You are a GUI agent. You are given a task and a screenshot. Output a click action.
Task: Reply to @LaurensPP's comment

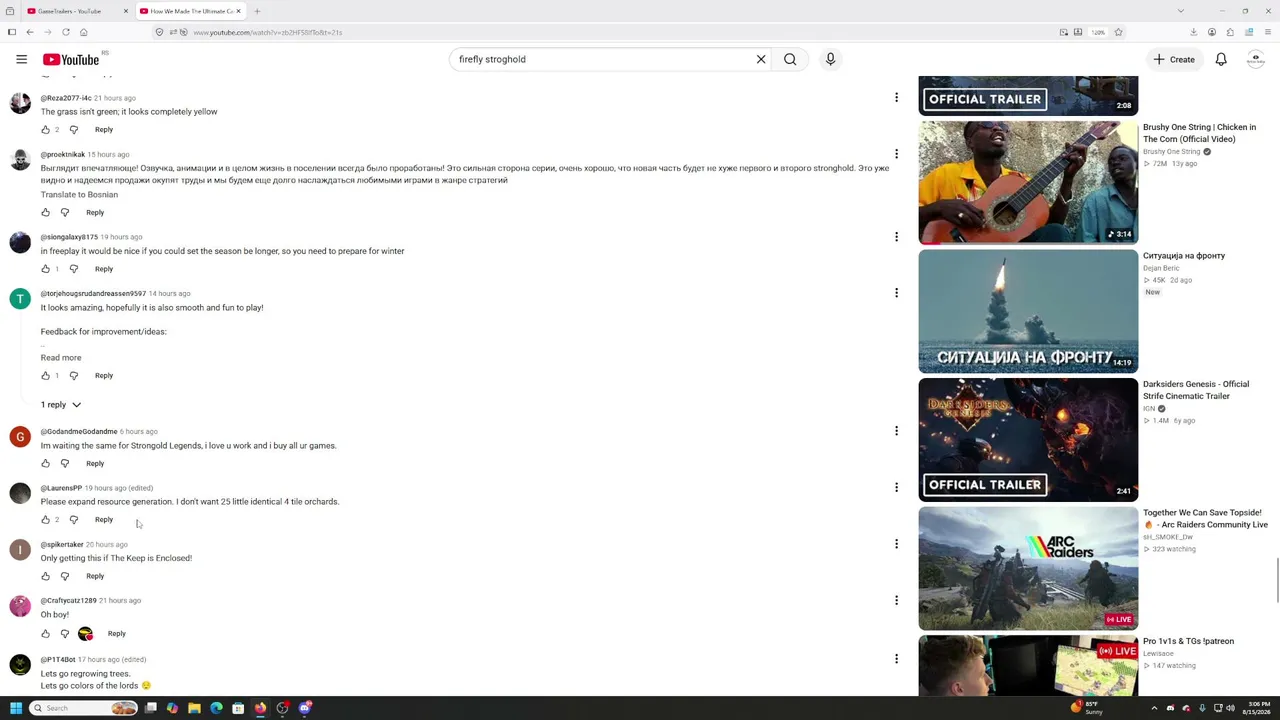pos(104,520)
